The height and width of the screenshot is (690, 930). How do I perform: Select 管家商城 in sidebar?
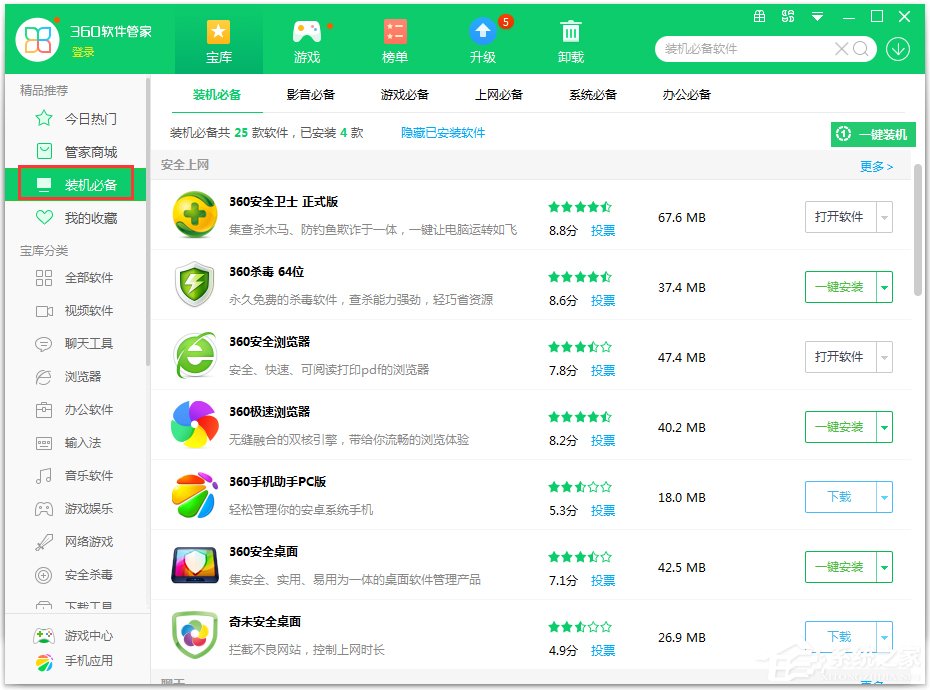76,152
